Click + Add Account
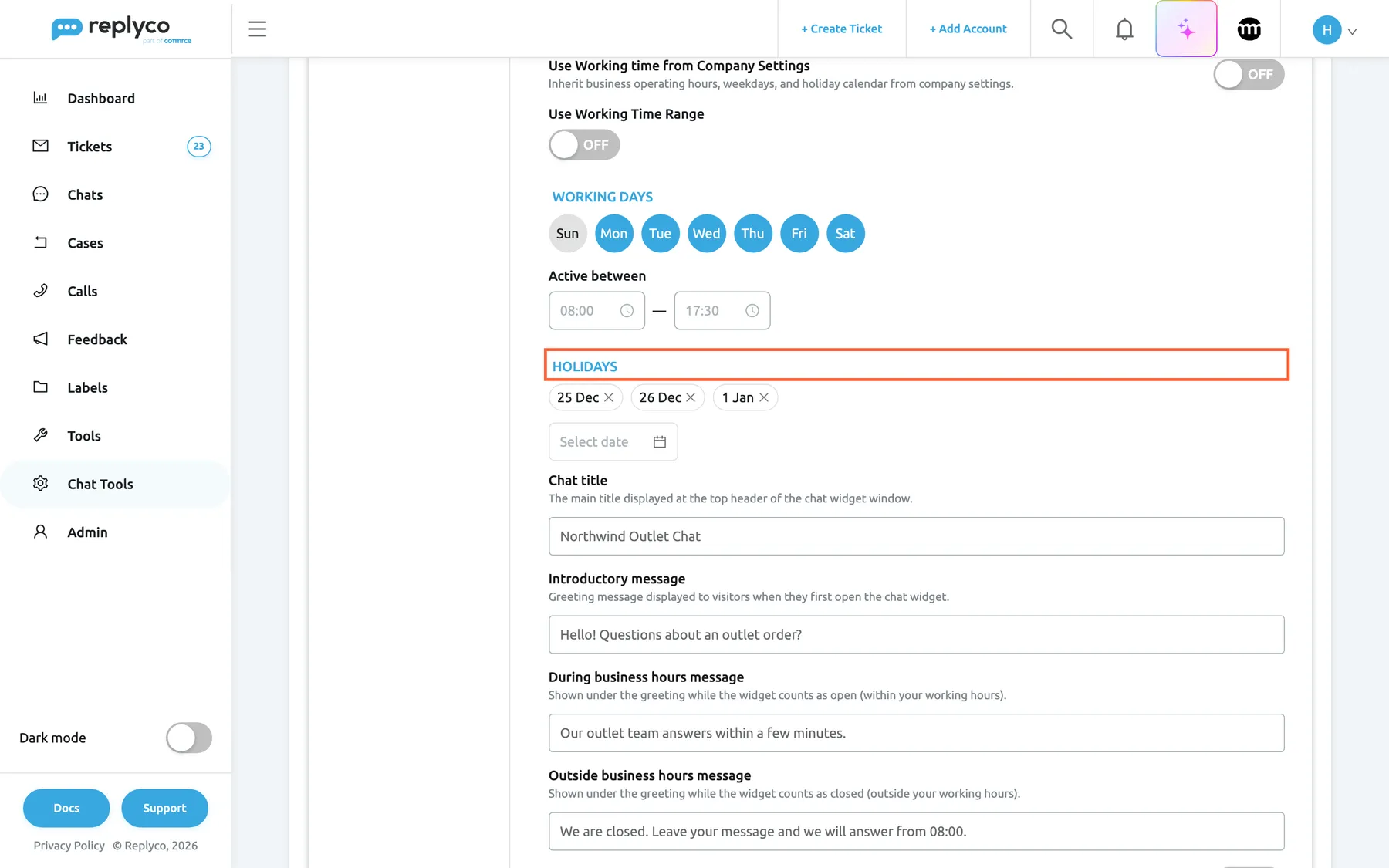This screenshot has width=1389, height=868. coord(968,29)
